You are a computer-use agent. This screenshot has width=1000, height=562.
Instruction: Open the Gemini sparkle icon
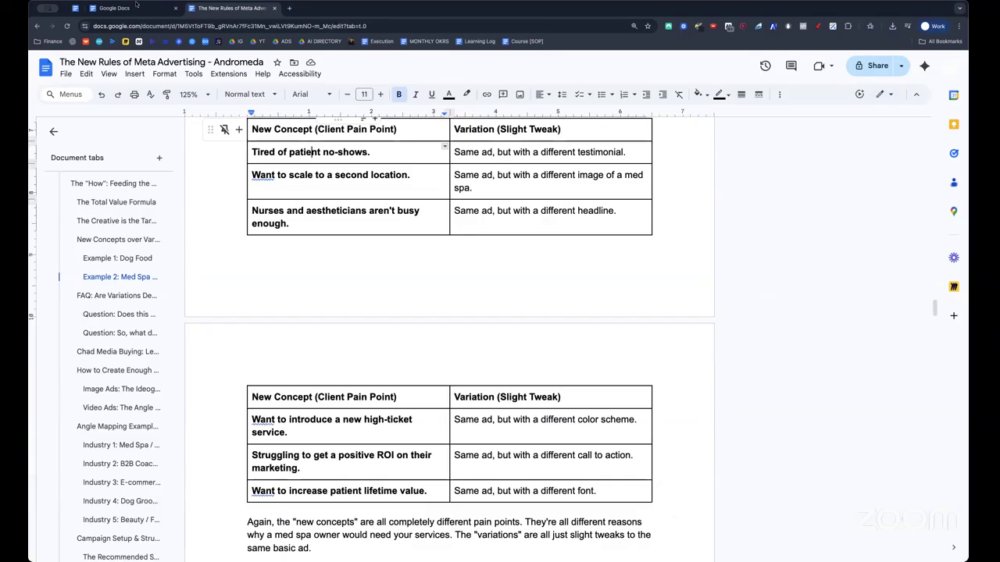(x=925, y=66)
